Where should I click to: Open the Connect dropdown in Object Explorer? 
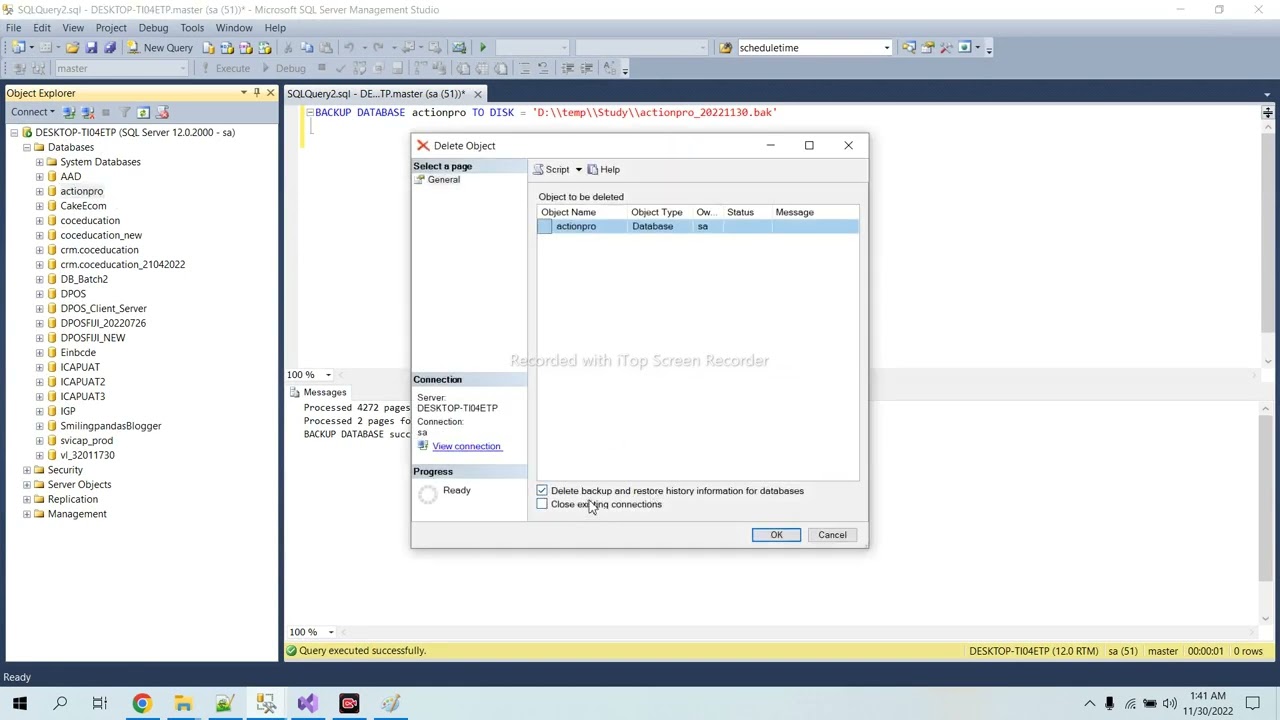pos(32,112)
